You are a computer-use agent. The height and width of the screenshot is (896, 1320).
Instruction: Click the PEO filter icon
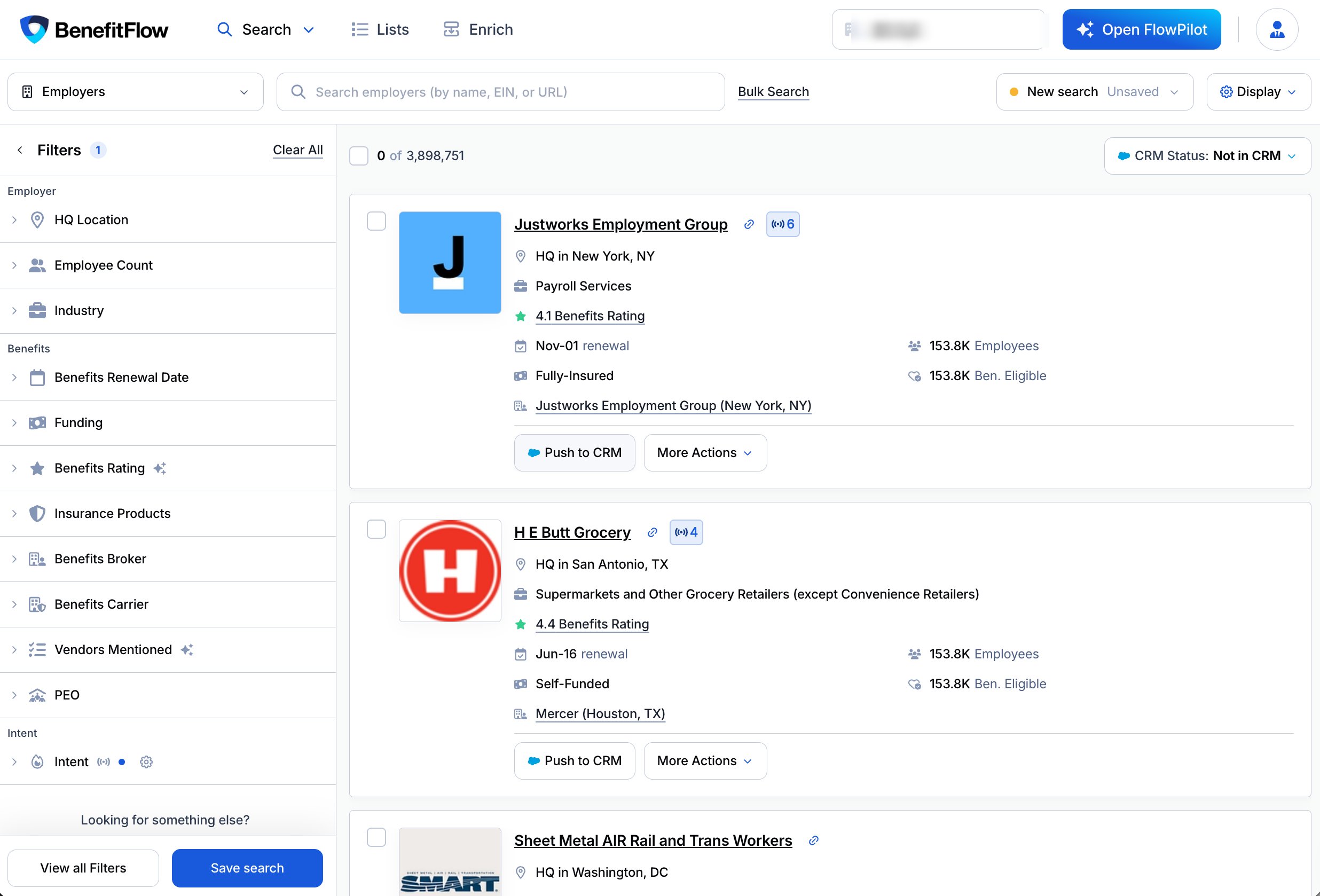click(x=37, y=695)
